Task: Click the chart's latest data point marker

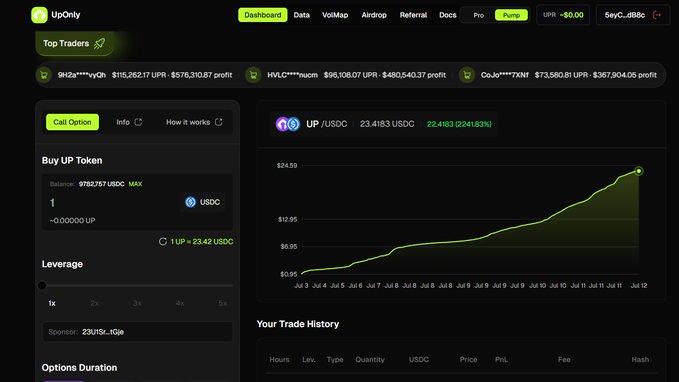Action: [x=639, y=171]
